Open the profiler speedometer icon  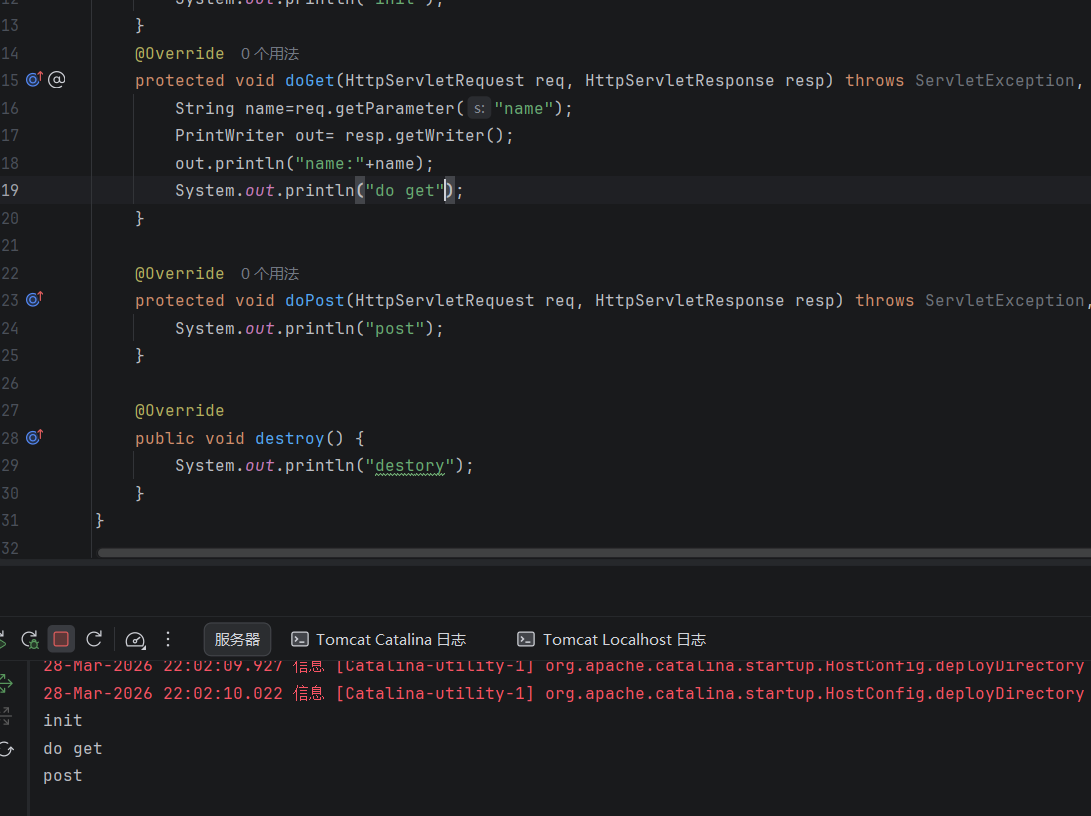coord(135,640)
